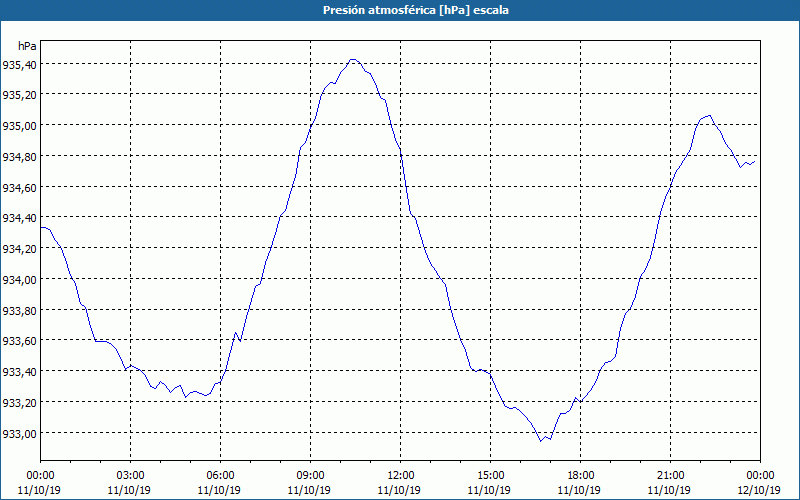Click the 06:00 time axis label
This screenshot has height=500, width=800.
tap(220, 476)
